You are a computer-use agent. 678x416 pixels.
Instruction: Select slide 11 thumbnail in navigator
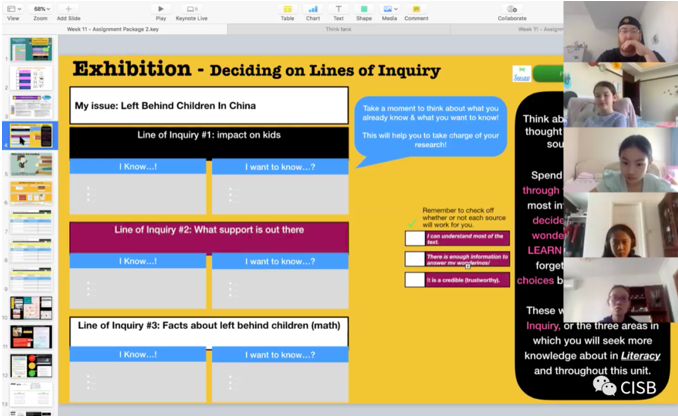tap(31, 337)
